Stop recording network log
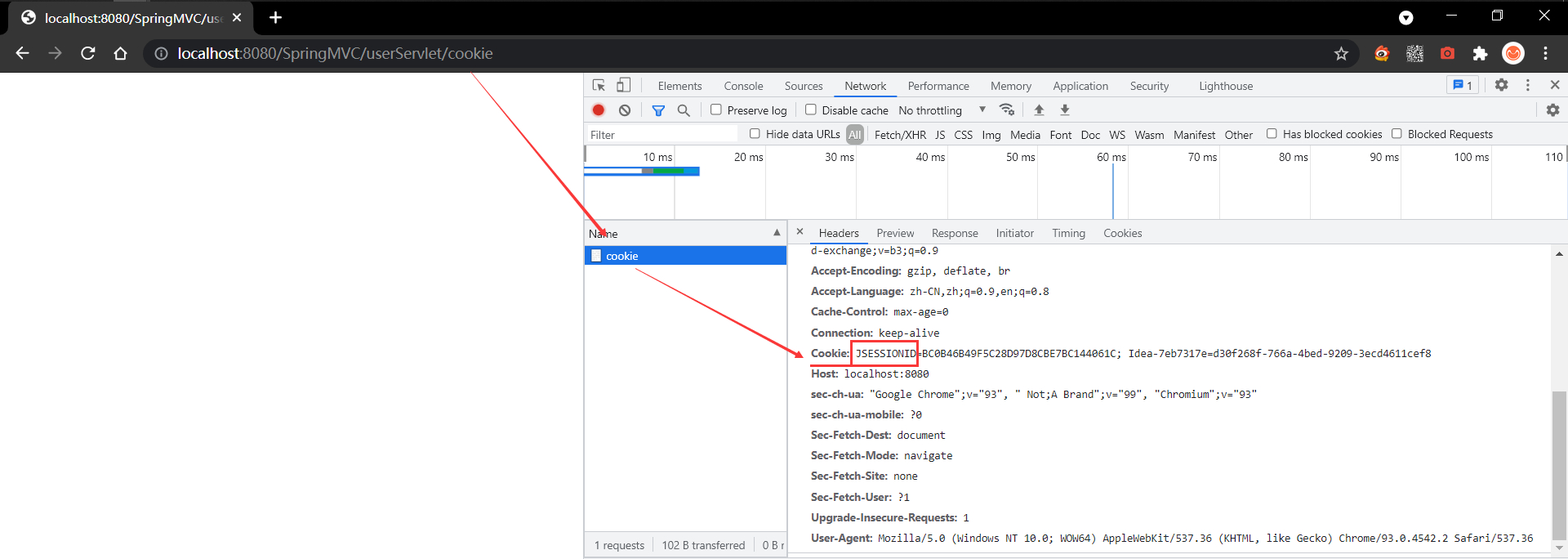This screenshot has height=559, width=1568. click(x=599, y=110)
